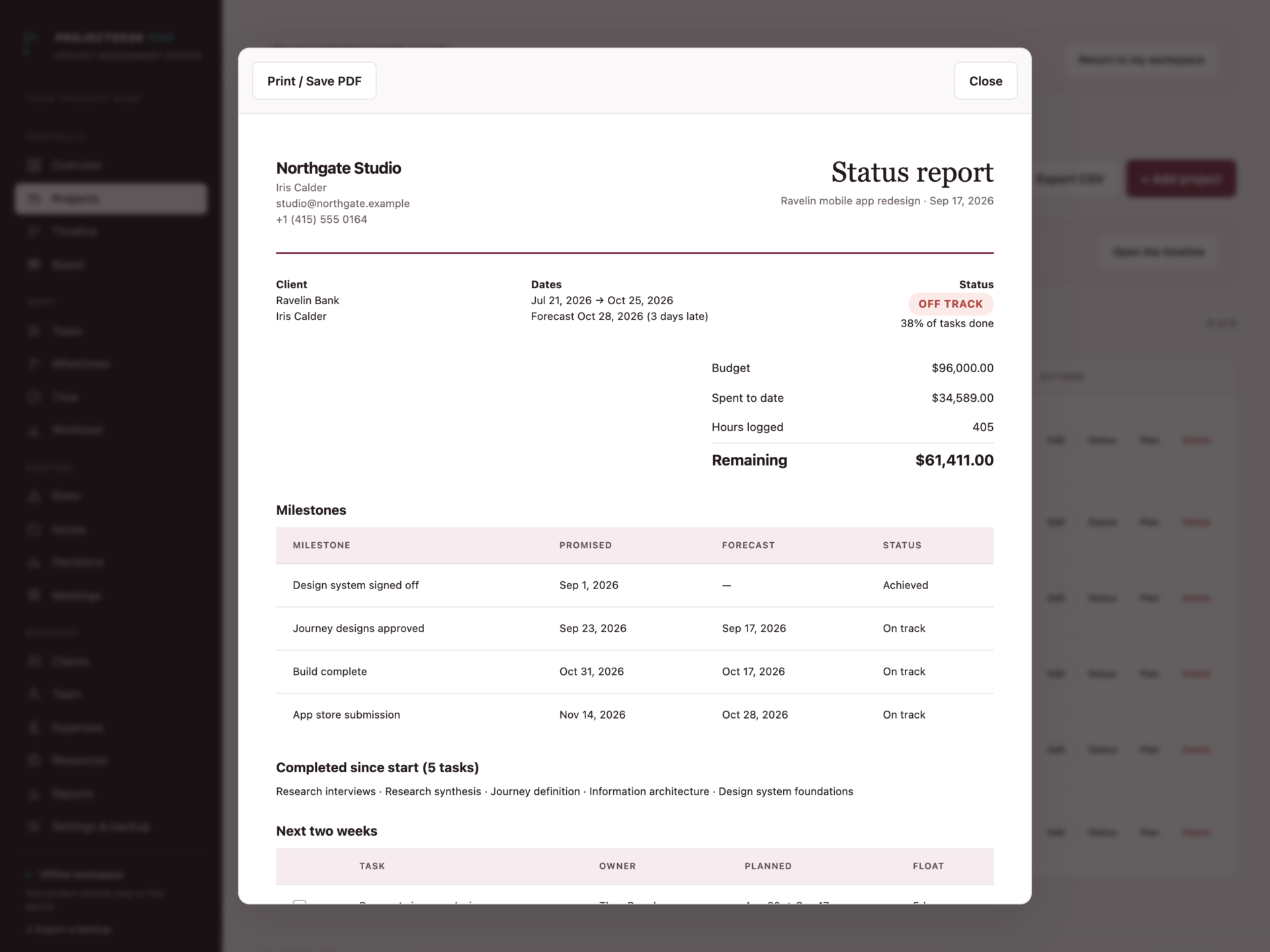The height and width of the screenshot is (952, 1270).
Task: Close the status report dialog
Action: [986, 81]
